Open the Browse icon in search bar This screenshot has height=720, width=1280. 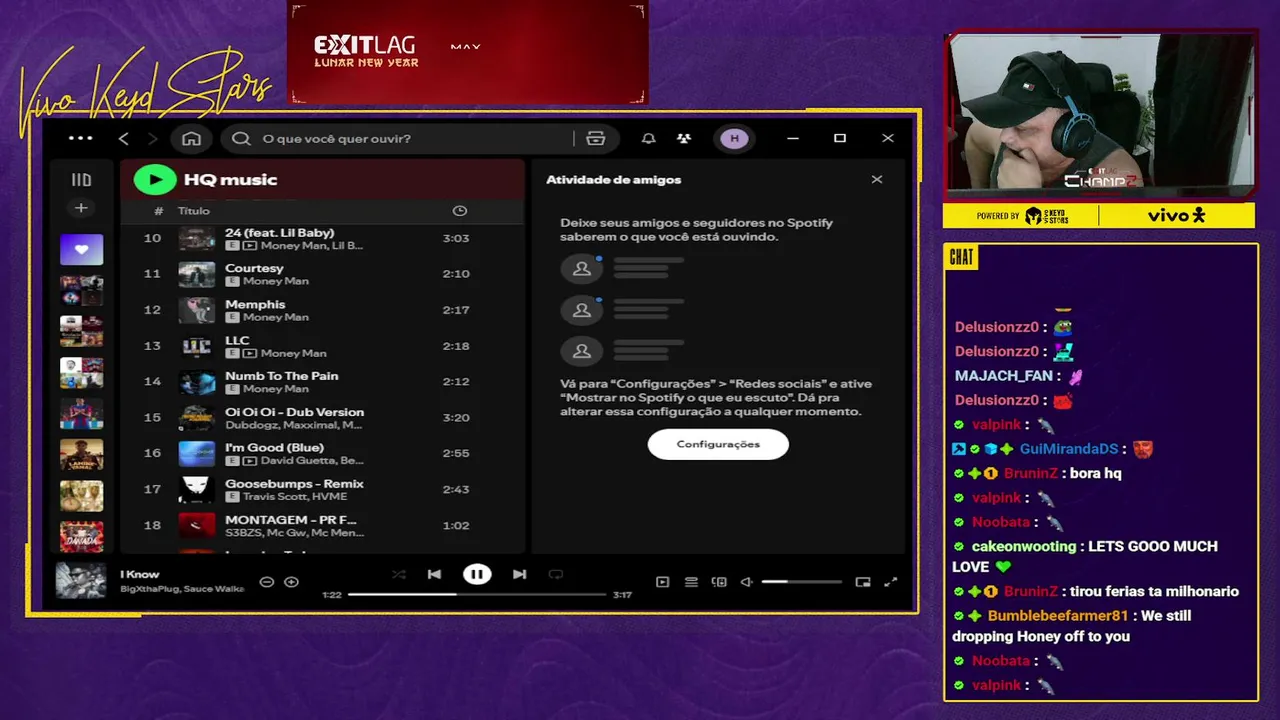(x=596, y=138)
